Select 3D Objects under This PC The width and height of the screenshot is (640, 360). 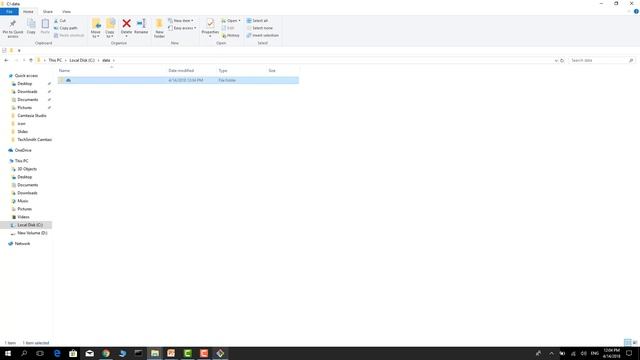coord(27,169)
